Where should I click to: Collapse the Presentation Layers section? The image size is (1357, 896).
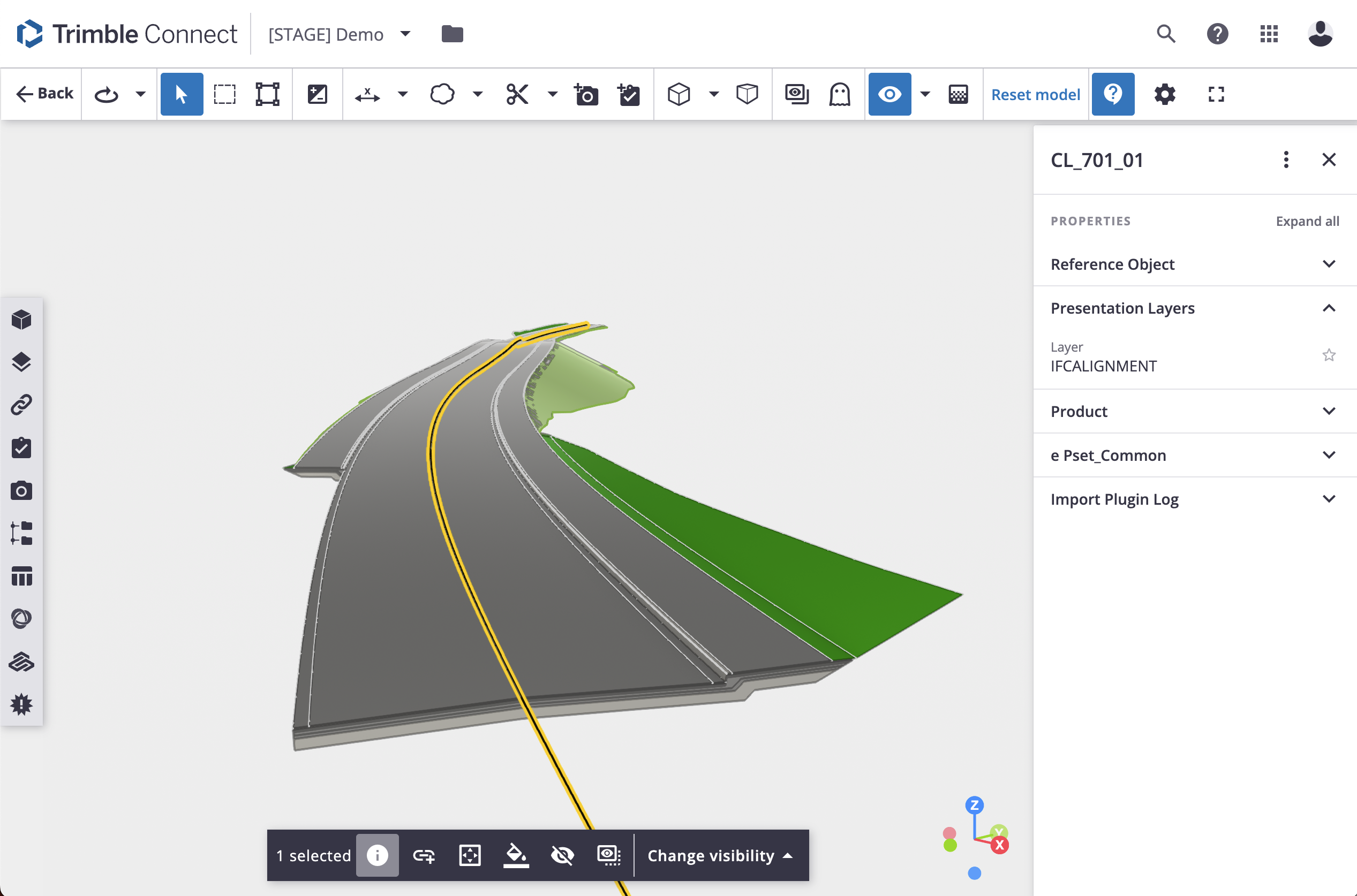pyautogui.click(x=1329, y=309)
